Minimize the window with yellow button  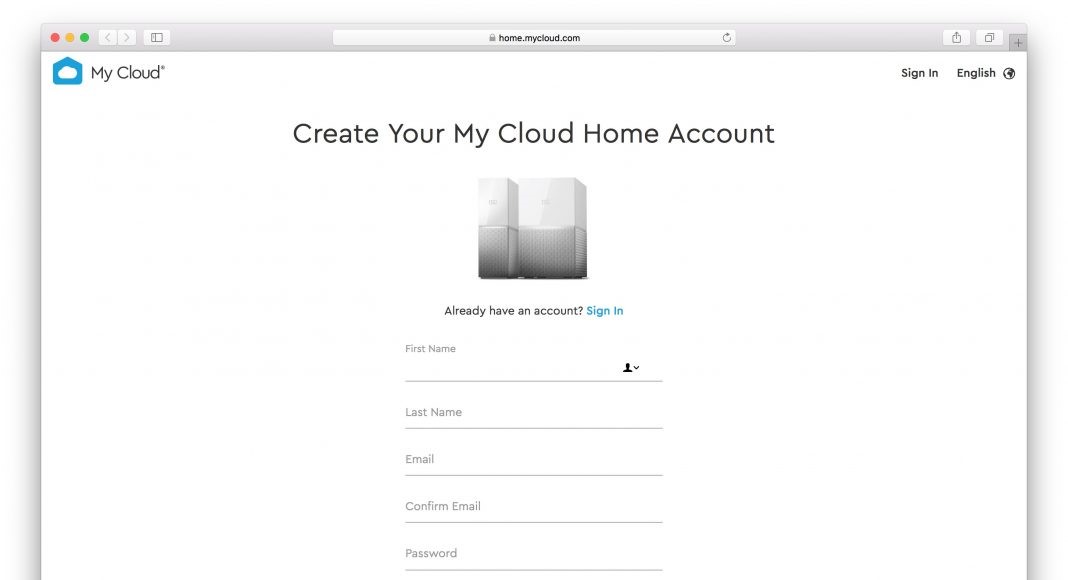click(x=69, y=37)
